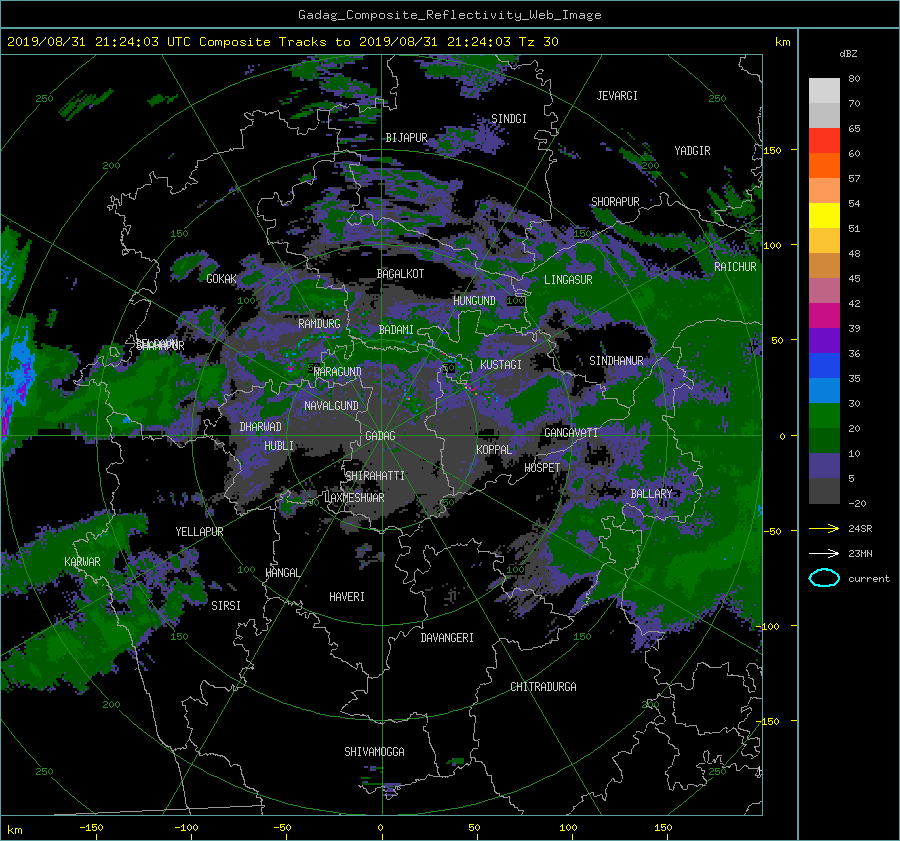The width and height of the screenshot is (900, 841).
Task: Click the KOPPAL city label
Action: click(494, 449)
